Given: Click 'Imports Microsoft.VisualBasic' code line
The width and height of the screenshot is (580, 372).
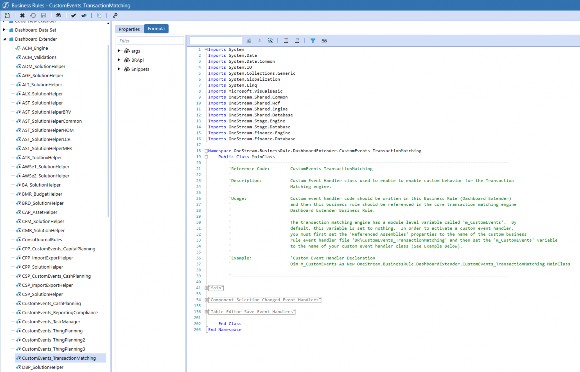Looking at the screenshot, I should pos(245,91).
